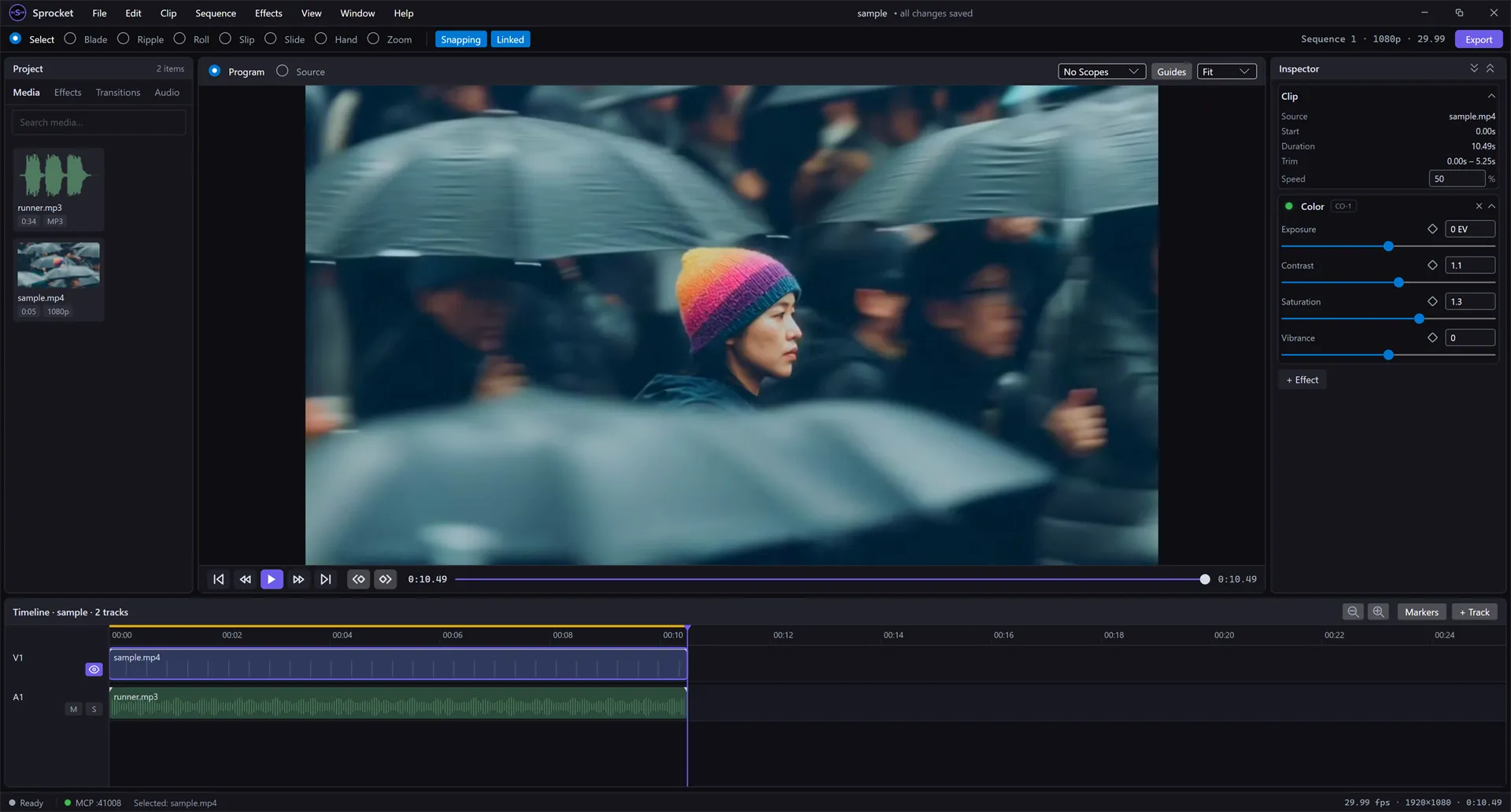Screen dimensions: 1511x812
Task: Add a new track with + Track
Action: (1475, 611)
